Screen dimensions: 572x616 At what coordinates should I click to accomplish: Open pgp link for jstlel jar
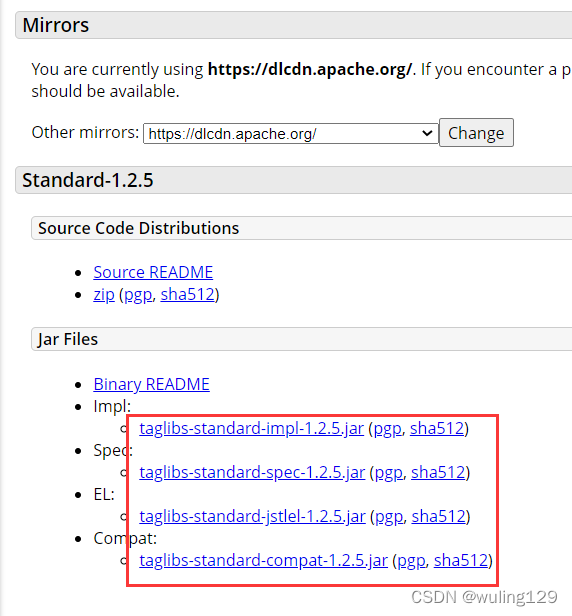(x=389, y=517)
